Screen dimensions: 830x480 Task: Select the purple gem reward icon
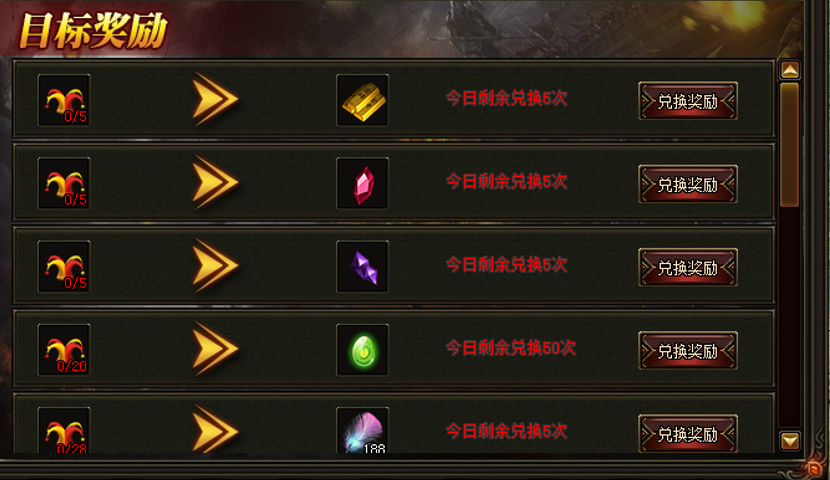point(363,267)
